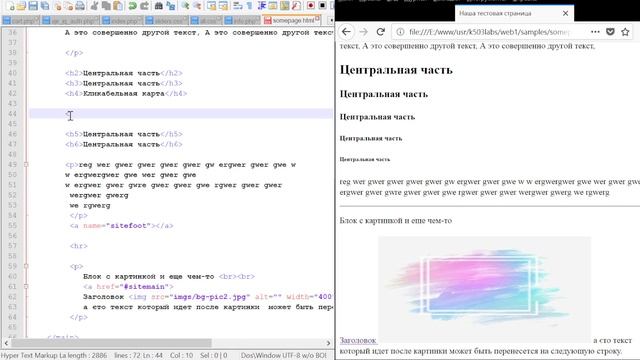Select the browser tab 'Наша тестовая страница'
The width and height of the screenshot is (640, 360).
pyautogui.click(x=514, y=13)
